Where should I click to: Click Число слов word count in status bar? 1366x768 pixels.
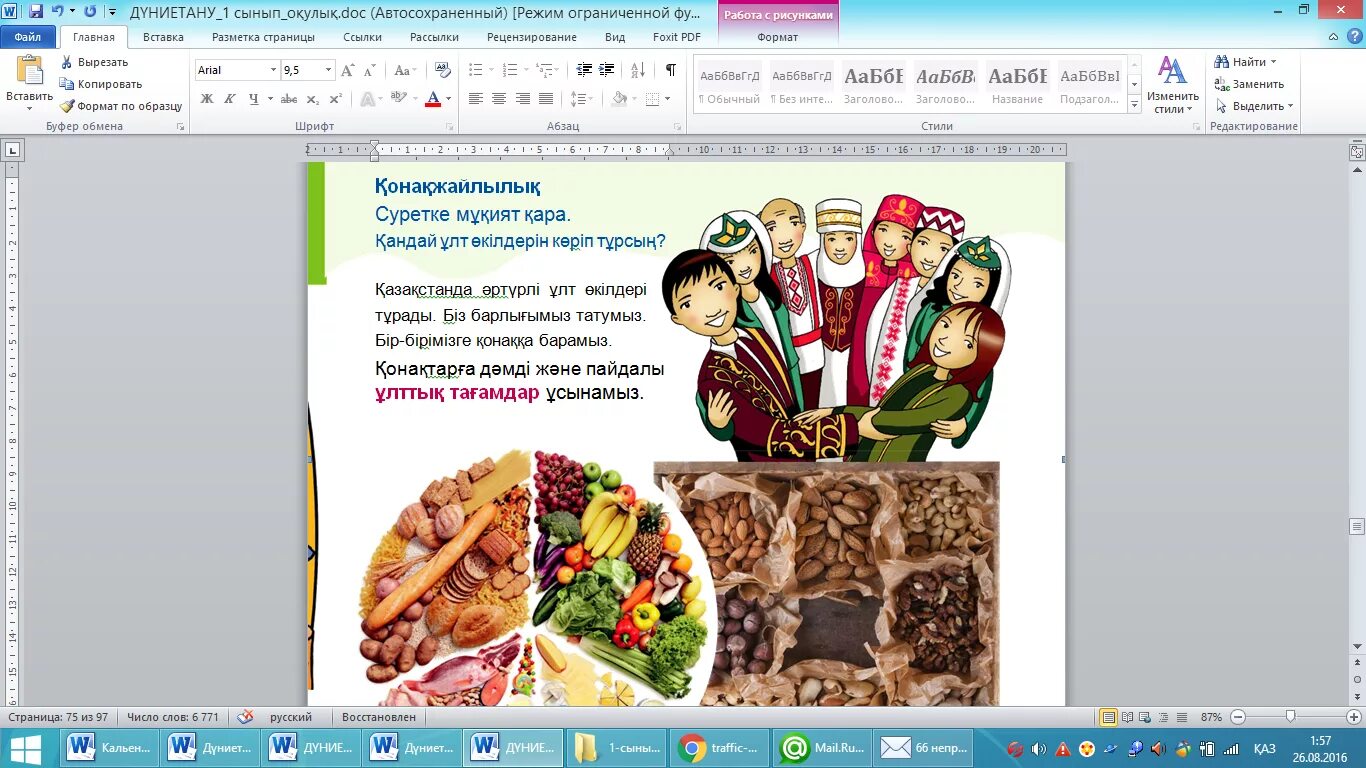(x=174, y=717)
